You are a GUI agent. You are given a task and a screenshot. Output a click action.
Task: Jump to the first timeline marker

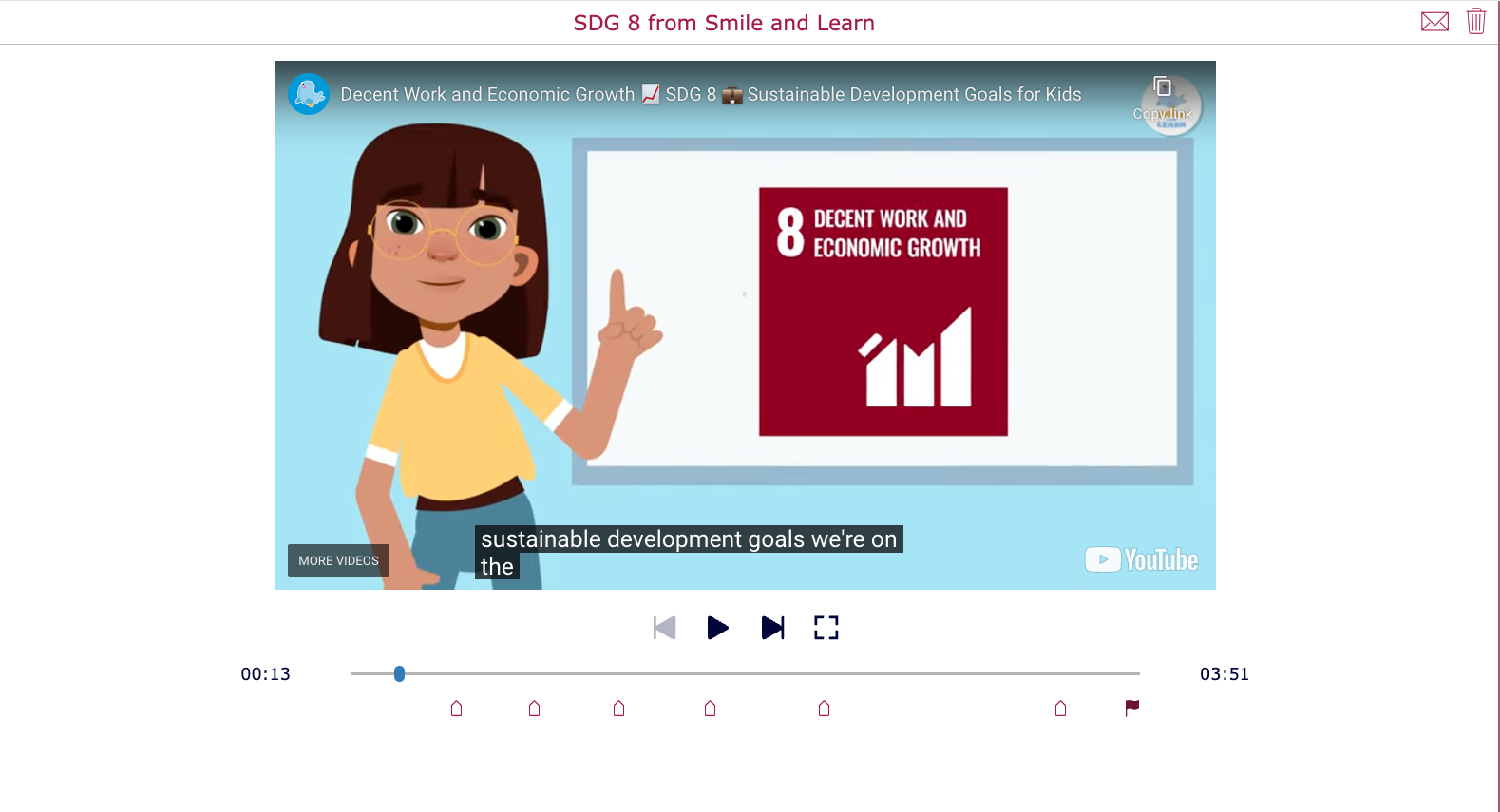[457, 708]
